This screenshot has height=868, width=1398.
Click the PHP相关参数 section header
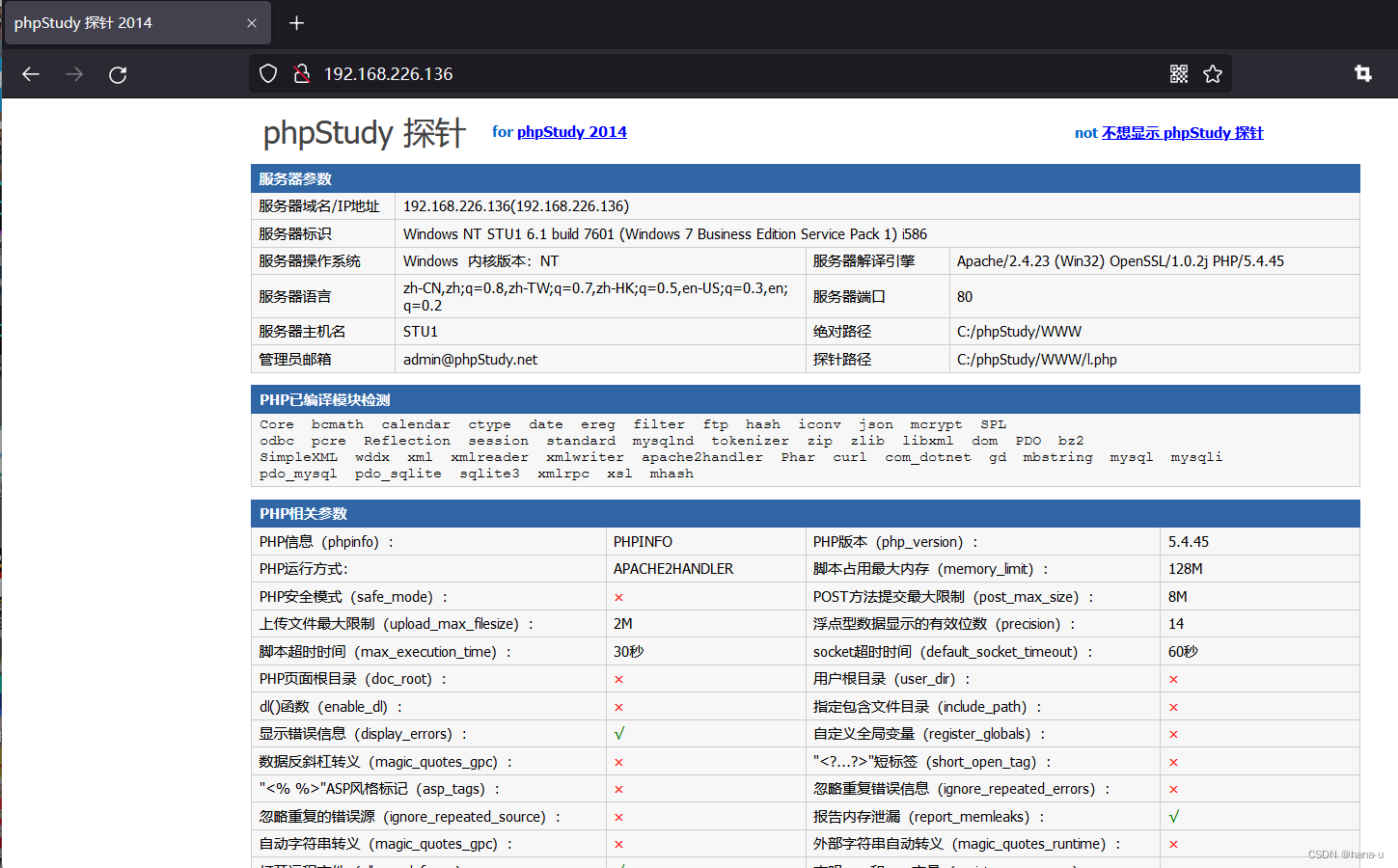(x=806, y=513)
